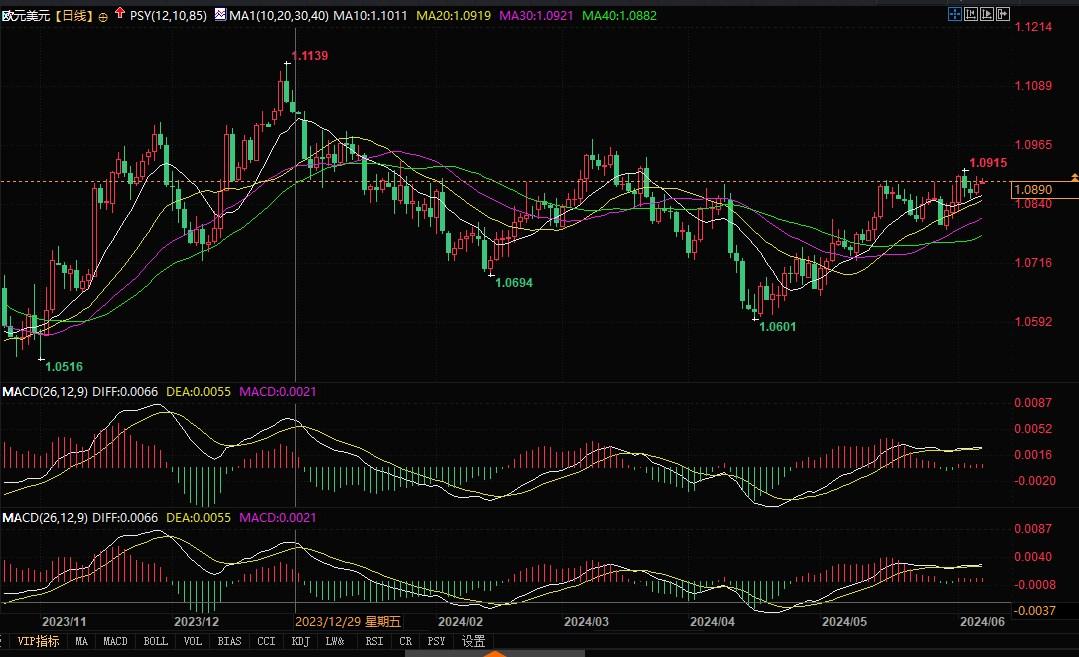Open the VIP指标 tab
The height and width of the screenshot is (657, 1079).
coord(38,641)
